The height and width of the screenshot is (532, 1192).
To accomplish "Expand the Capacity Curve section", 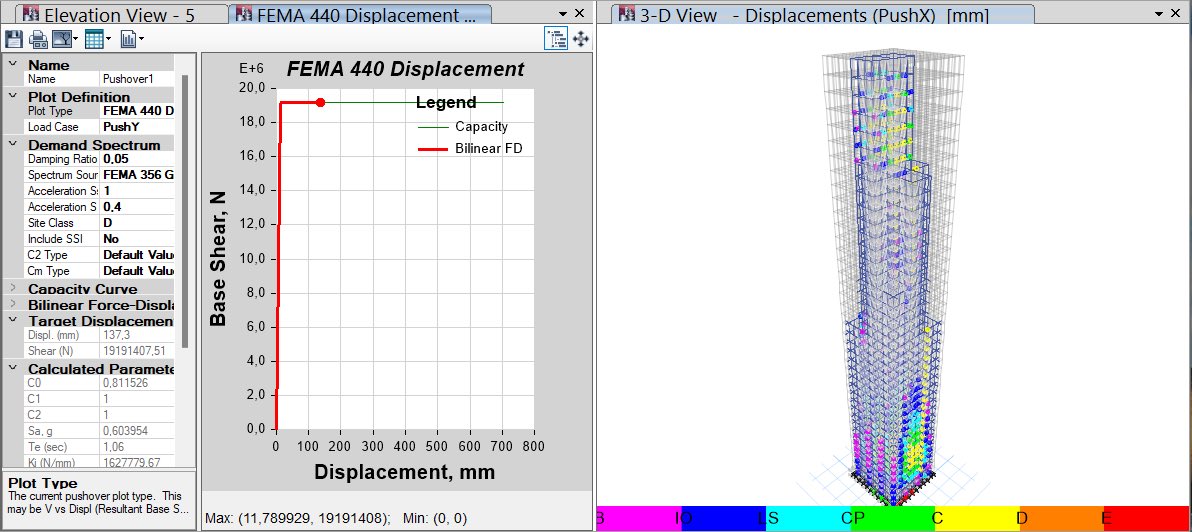I will tap(12, 289).
